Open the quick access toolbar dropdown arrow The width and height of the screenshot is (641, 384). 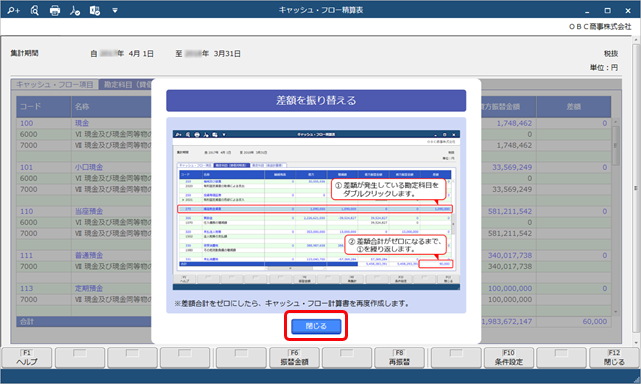115,11
